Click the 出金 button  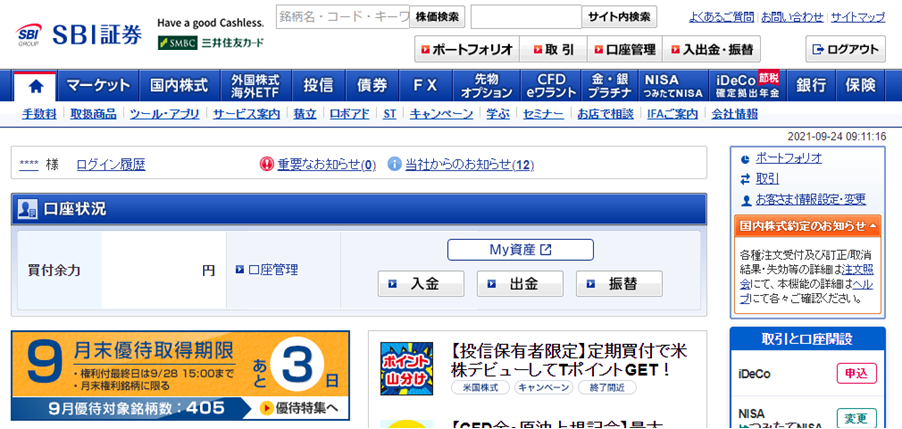tap(519, 284)
